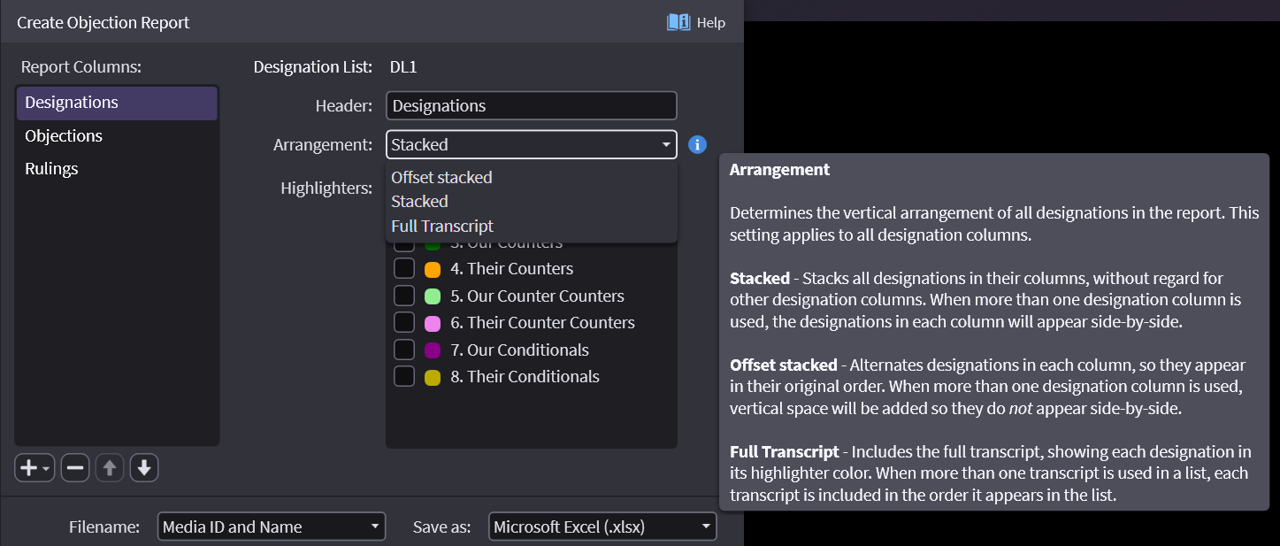Screen dimensions: 1280x546
Task: Click the remove column minus button
Action: point(75,467)
